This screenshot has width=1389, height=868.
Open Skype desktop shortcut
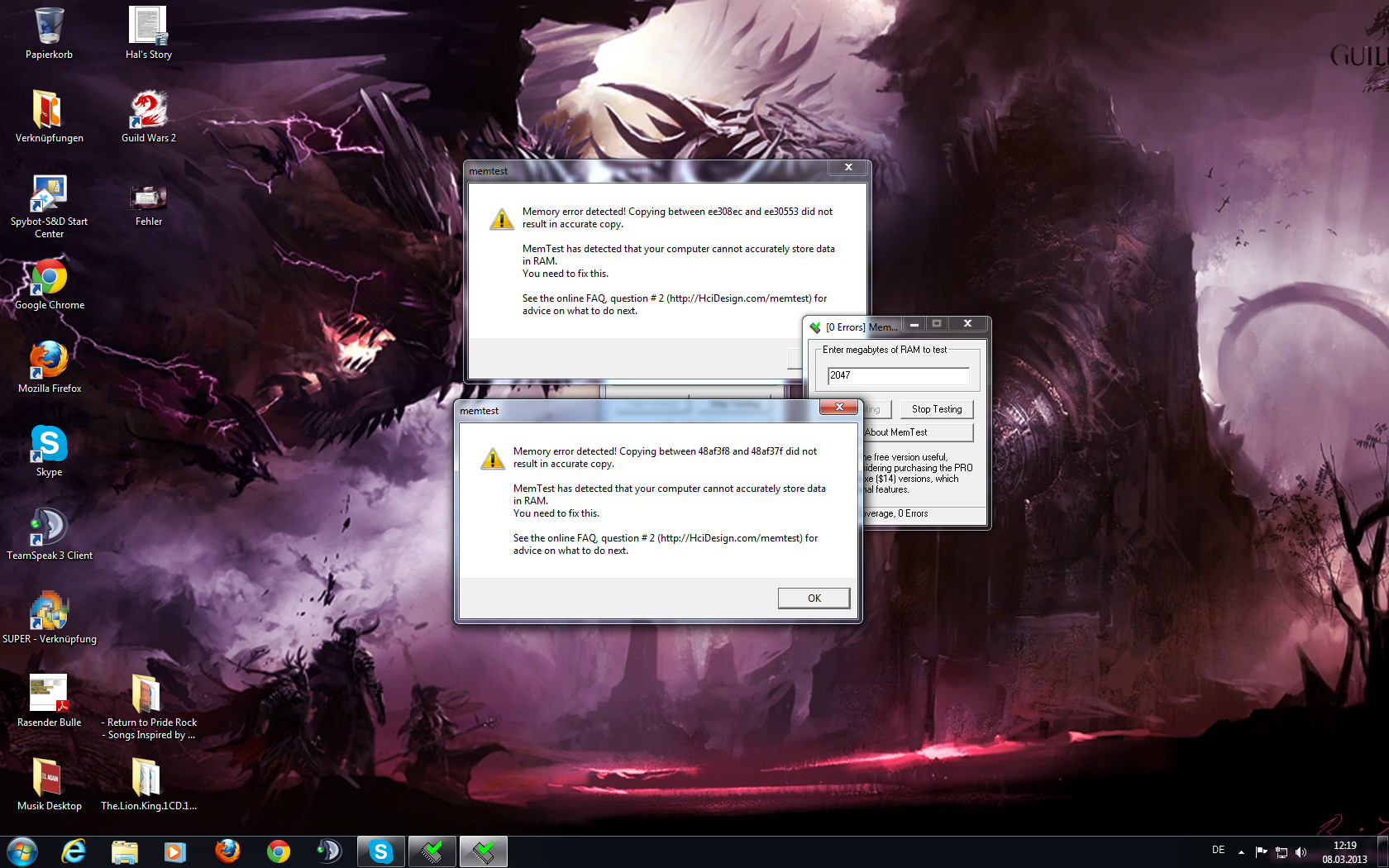point(49,451)
